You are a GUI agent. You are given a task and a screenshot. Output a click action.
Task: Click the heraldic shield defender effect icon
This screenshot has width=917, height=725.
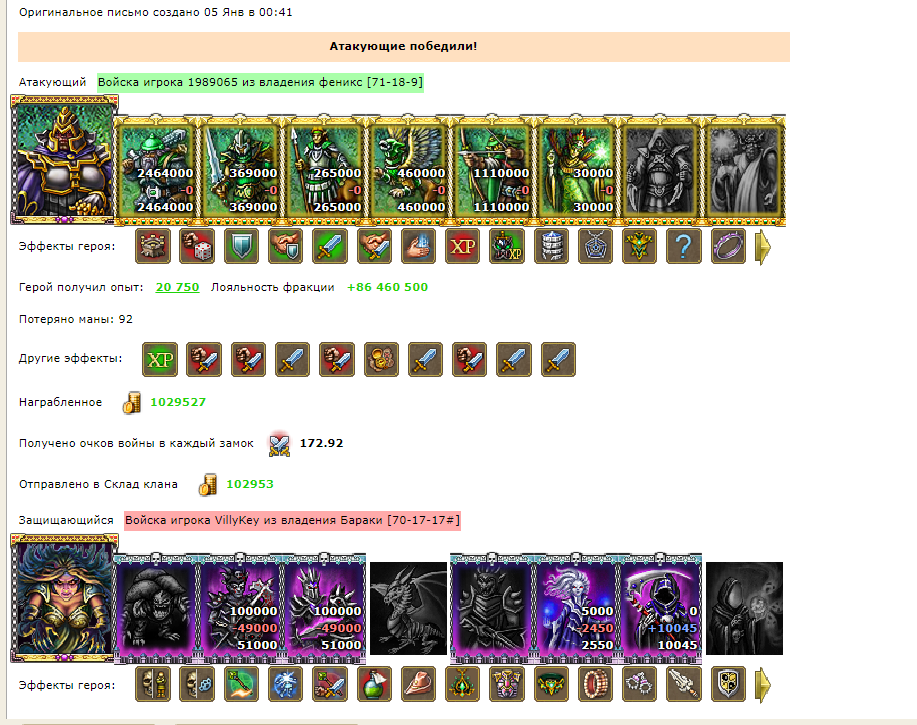coord(728,684)
